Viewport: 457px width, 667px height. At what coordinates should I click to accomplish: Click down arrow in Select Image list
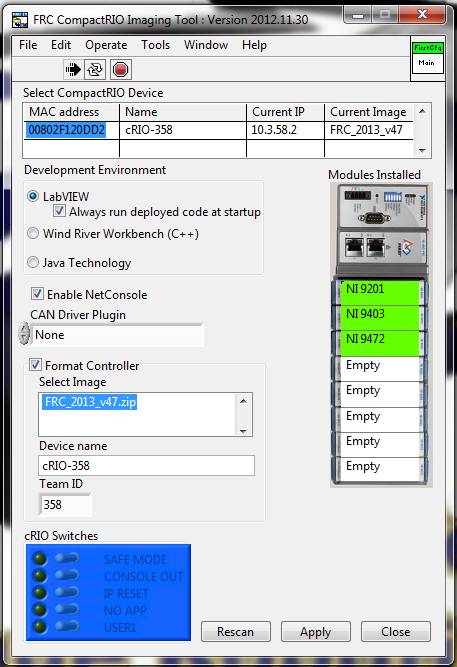(x=243, y=430)
